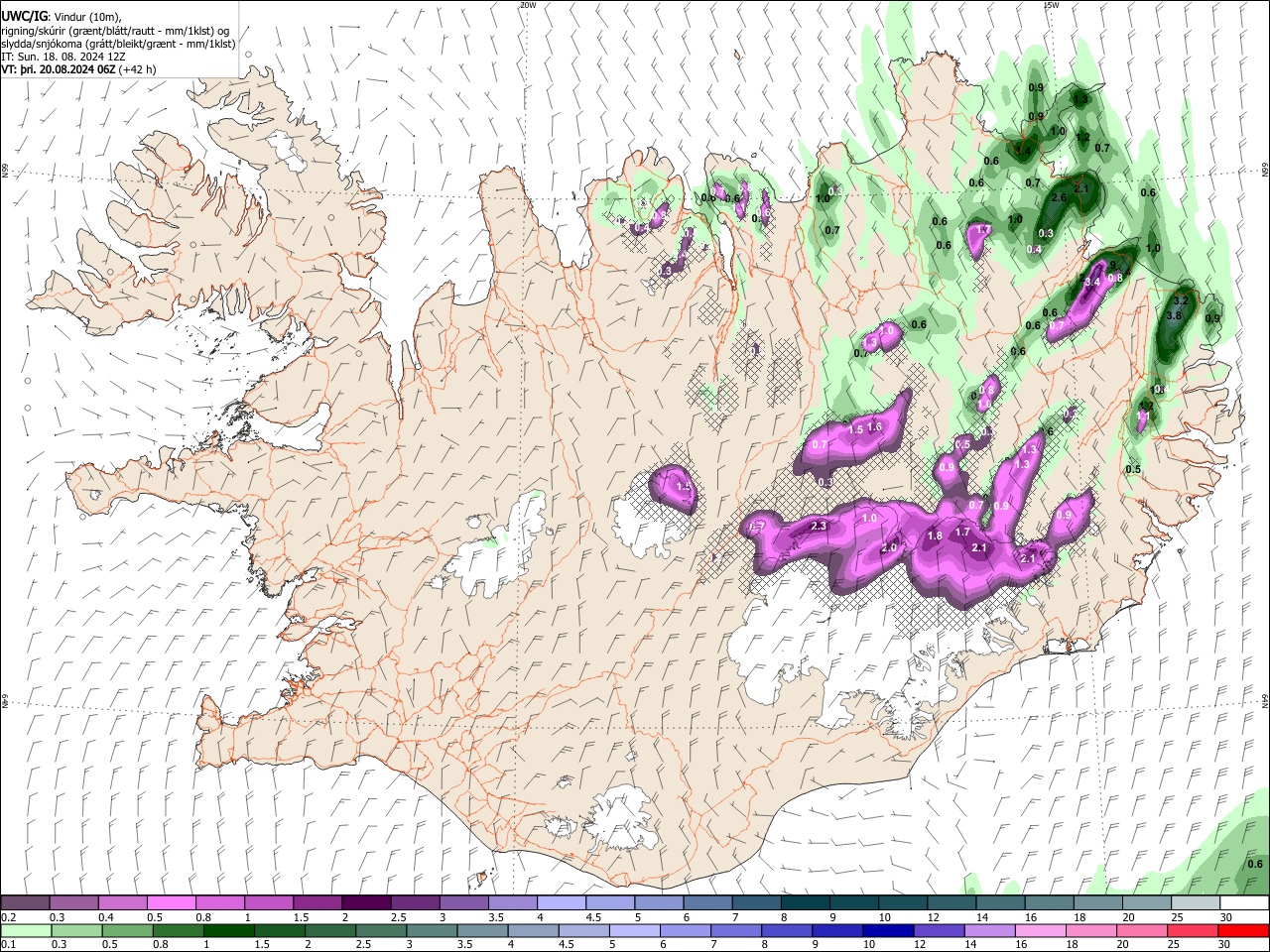Pick the lilac 14–16 swatch in the lower legend row
The image size is (1270, 952).
click(x=990, y=930)
